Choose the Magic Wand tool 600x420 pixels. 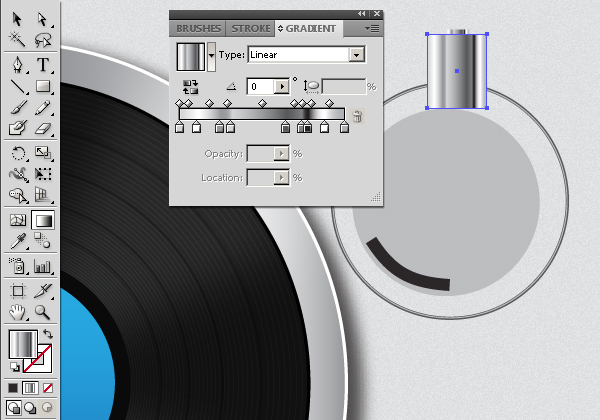tap(17, 39)
